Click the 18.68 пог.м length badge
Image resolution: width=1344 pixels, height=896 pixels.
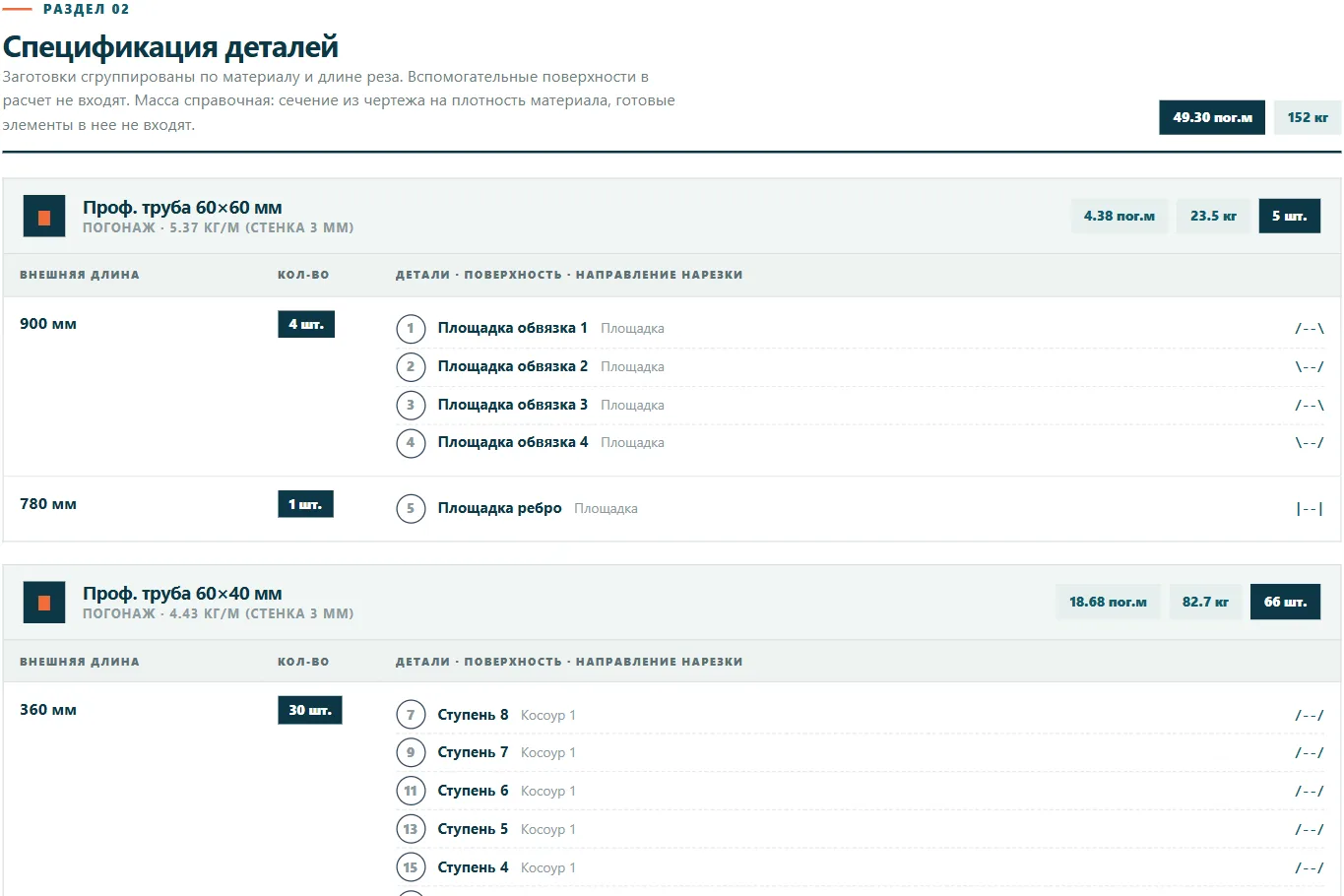click(1108, 602)
